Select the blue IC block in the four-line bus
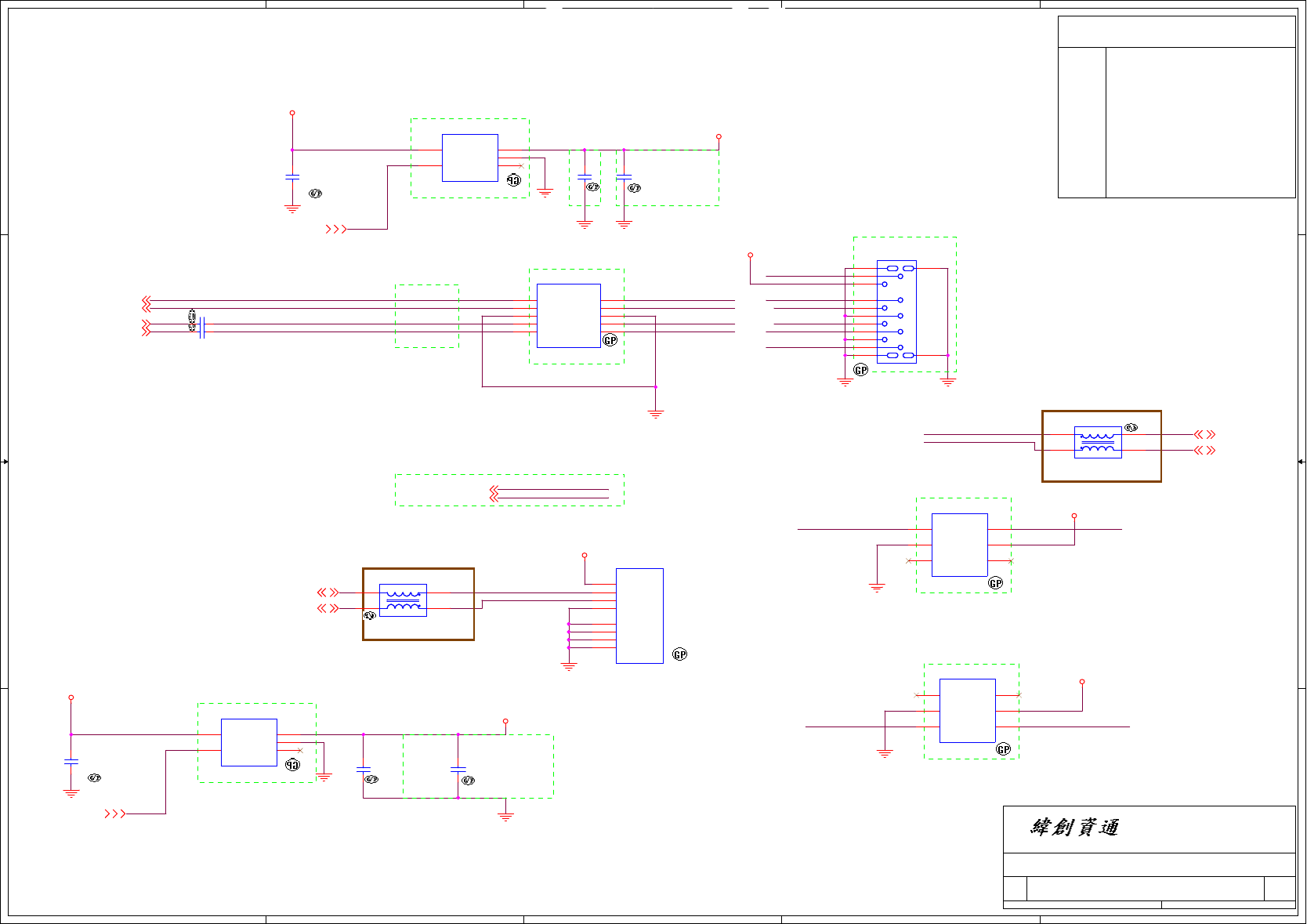1307x924 pixels. click(569, 316)
